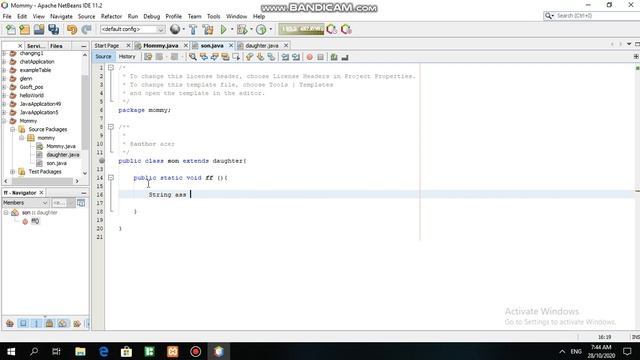Screen dimensions: 640x360
Task: Open Microsoft Edge from the taskbar
Action: click(104, 351)
